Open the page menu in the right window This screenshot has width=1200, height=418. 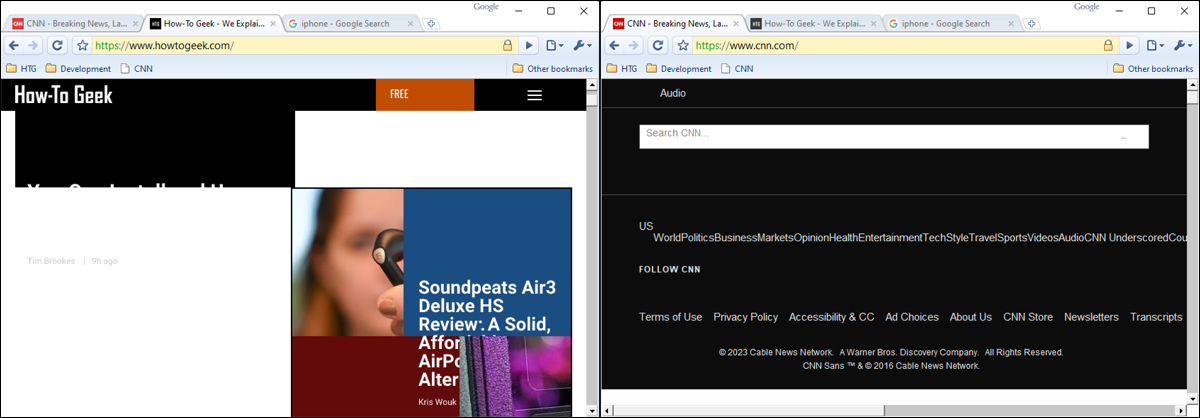pyautogui.click(x=1153, y=45)
